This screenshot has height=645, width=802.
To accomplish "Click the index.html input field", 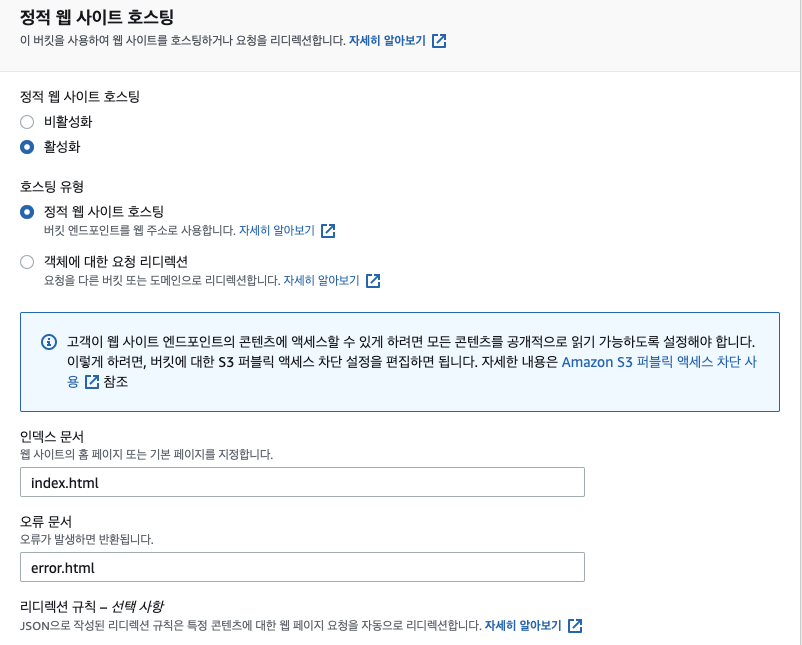I will pos(302,482).
